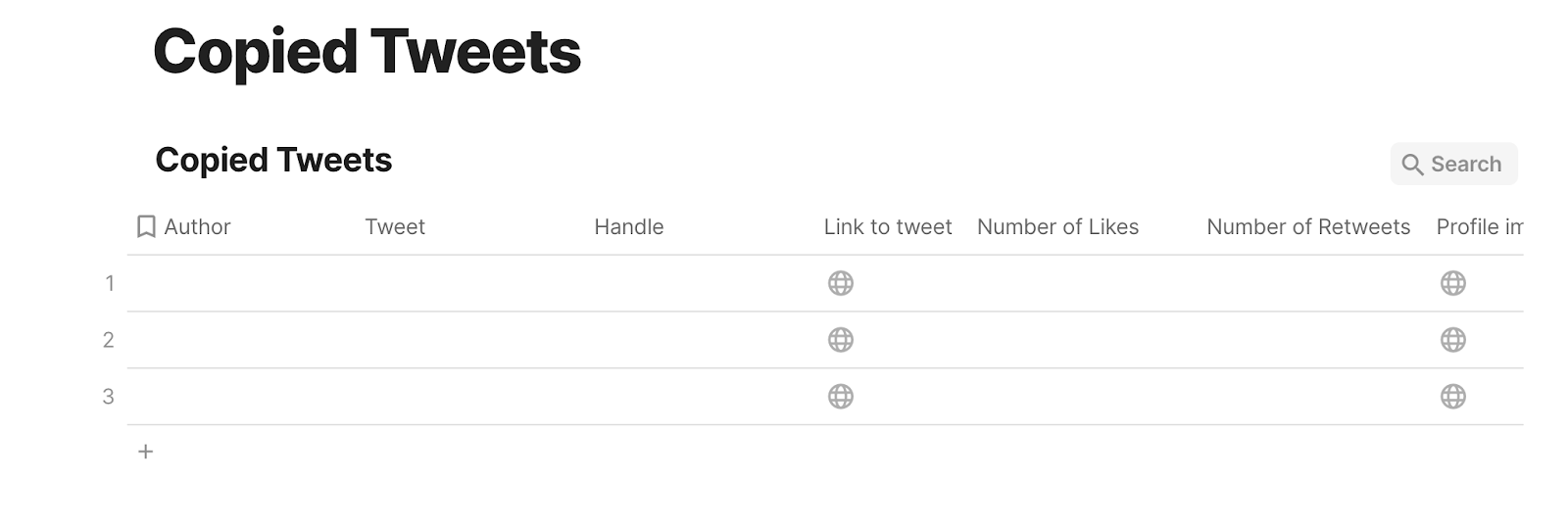The image size is (1568, 528).
Task: Select the Number of Retweets column header
Action: (1308, 227)
